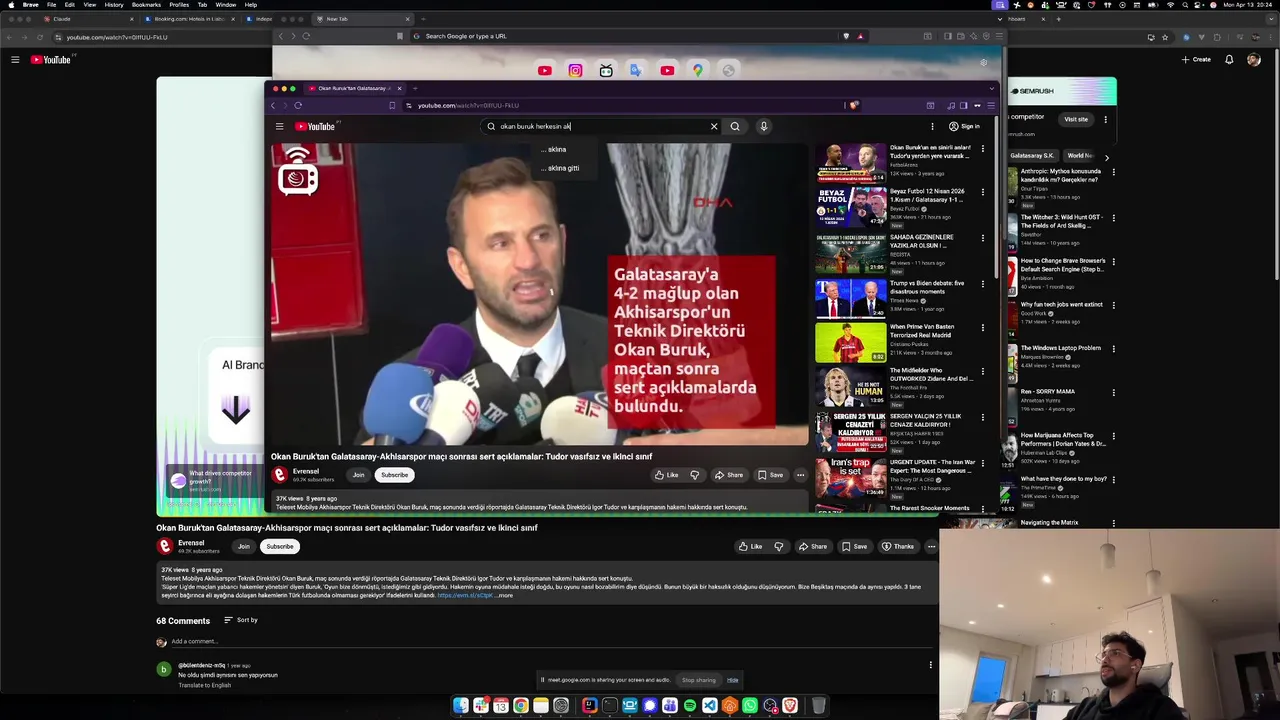The image size is (1280, 720).
Task: Expand description with '...more'
Action: (x=504, y=596)
